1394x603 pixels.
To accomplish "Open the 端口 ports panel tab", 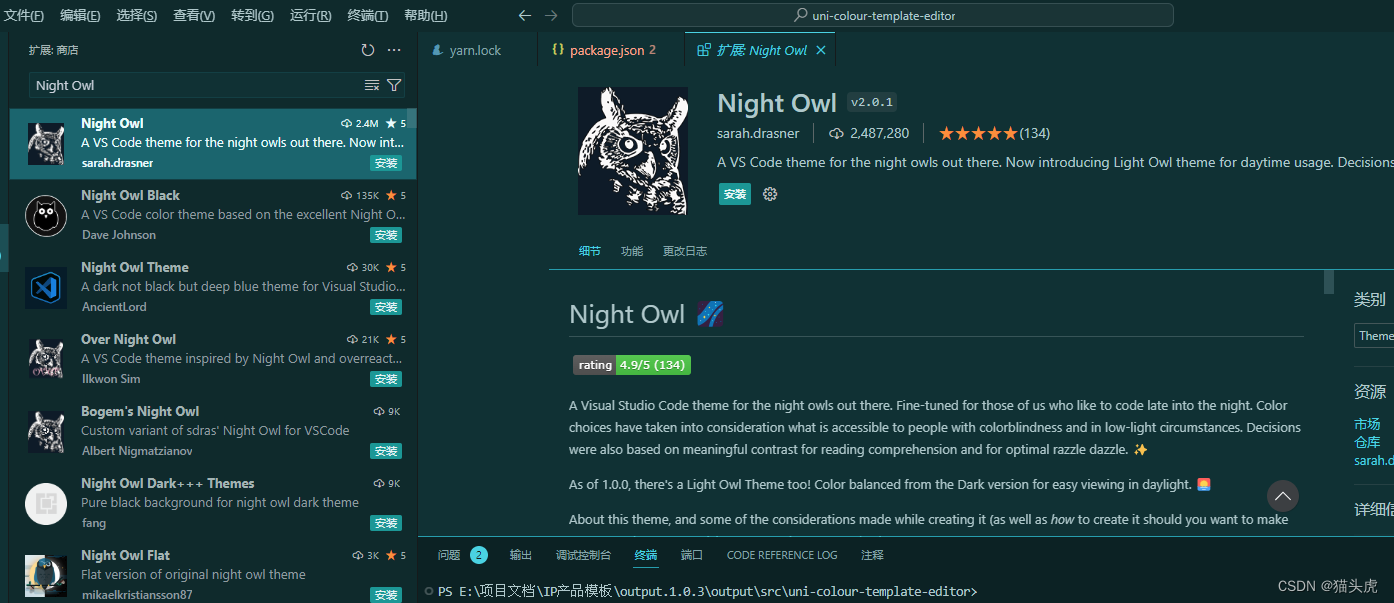I will pyautogui.click(x=692, y=555).
